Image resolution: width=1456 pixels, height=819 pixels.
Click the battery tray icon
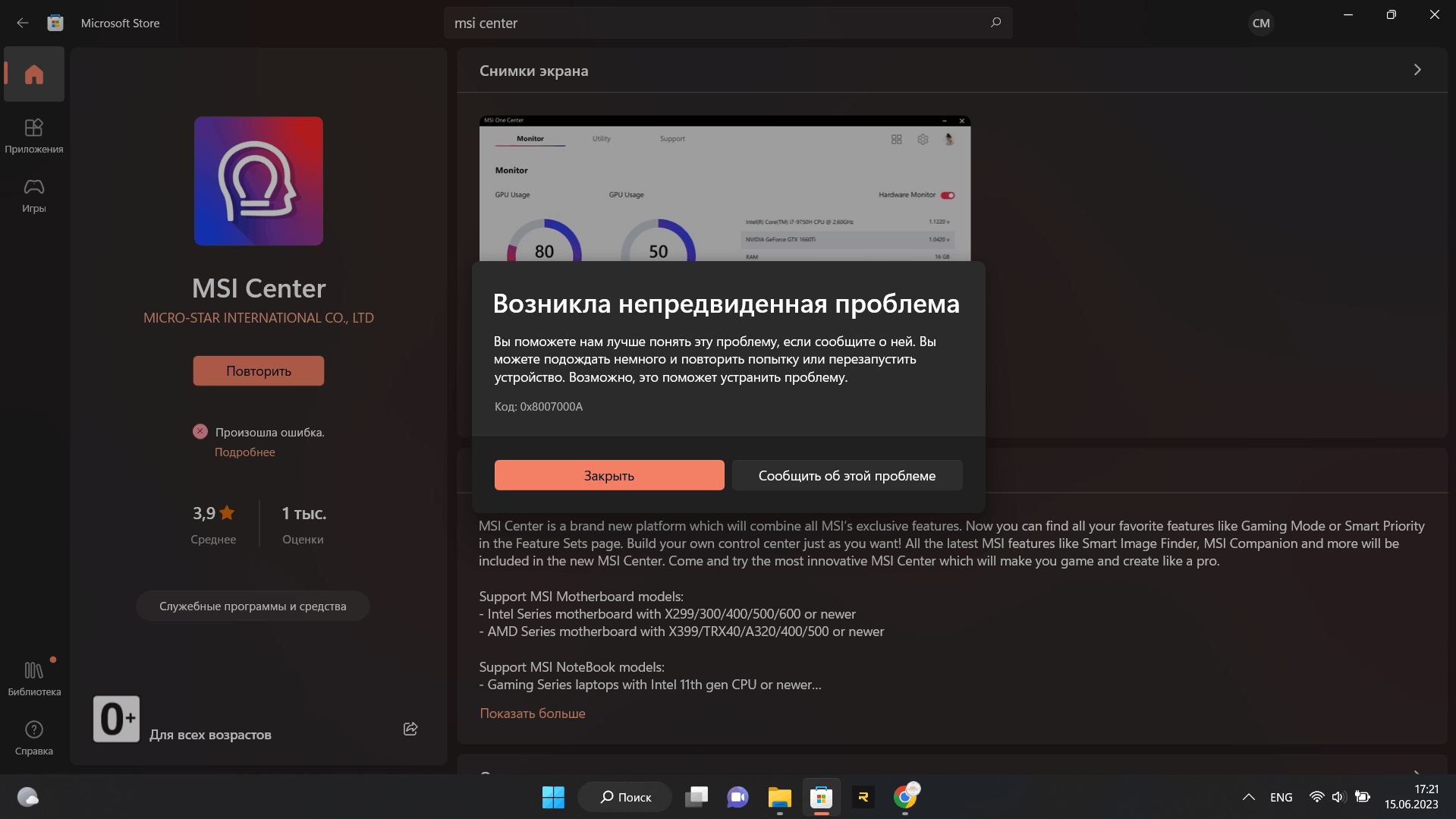click(1363, 797)
